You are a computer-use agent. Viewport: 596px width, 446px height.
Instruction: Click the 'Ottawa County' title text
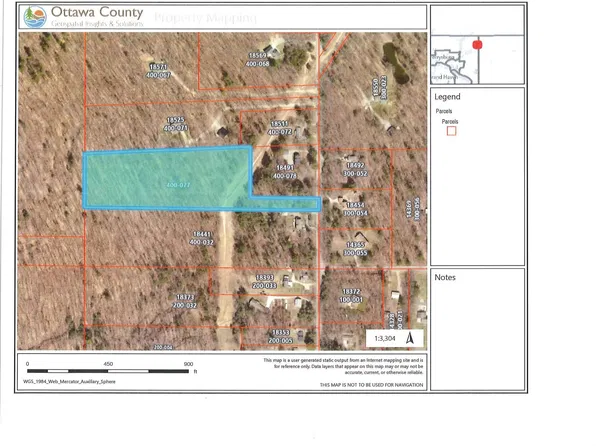pos(97,12)
